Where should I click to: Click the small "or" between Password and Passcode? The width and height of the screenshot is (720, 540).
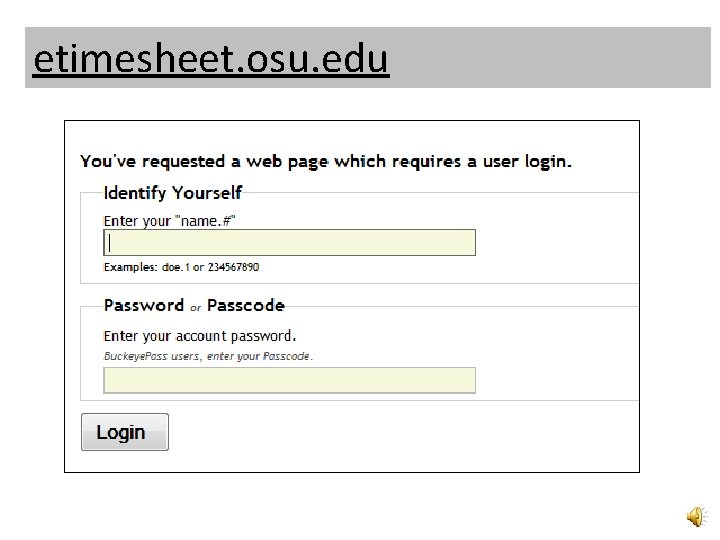196,308
